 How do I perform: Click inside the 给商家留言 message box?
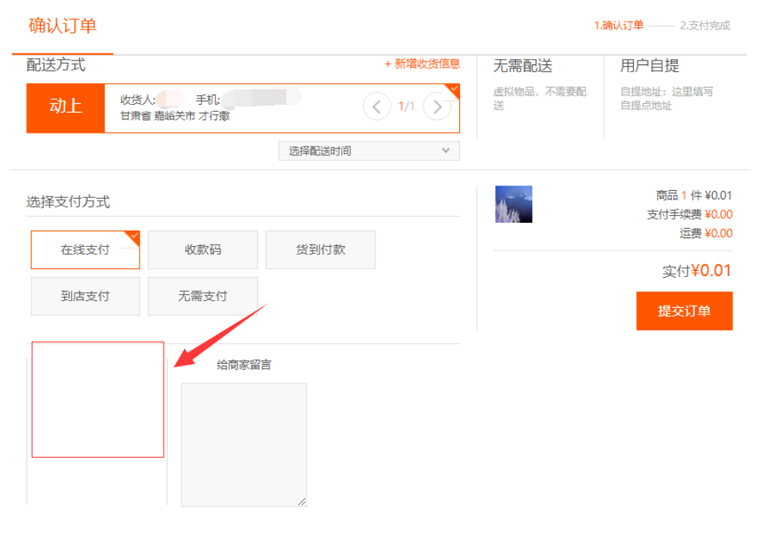[243, 444]
